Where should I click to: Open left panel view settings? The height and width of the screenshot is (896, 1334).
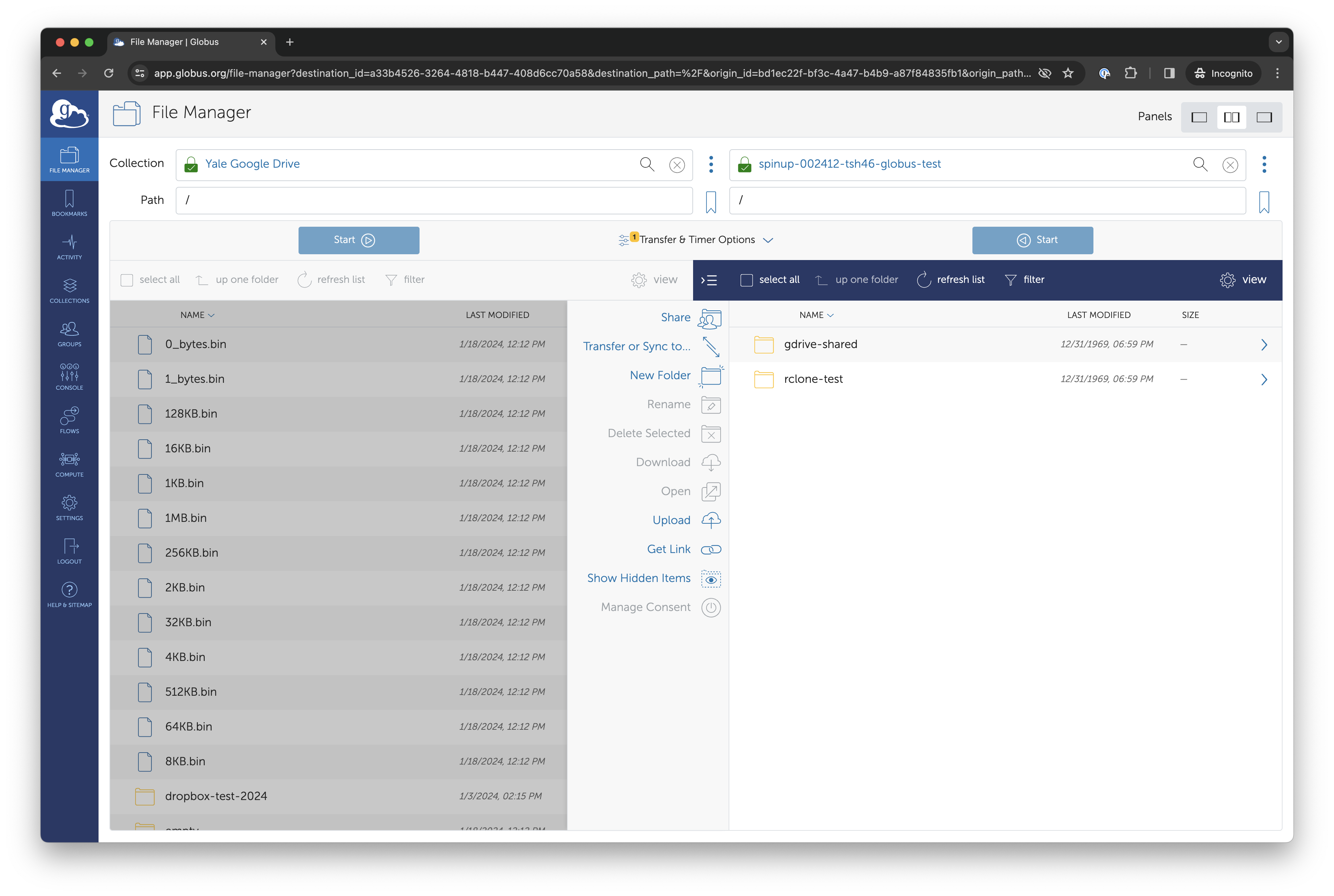654,280
